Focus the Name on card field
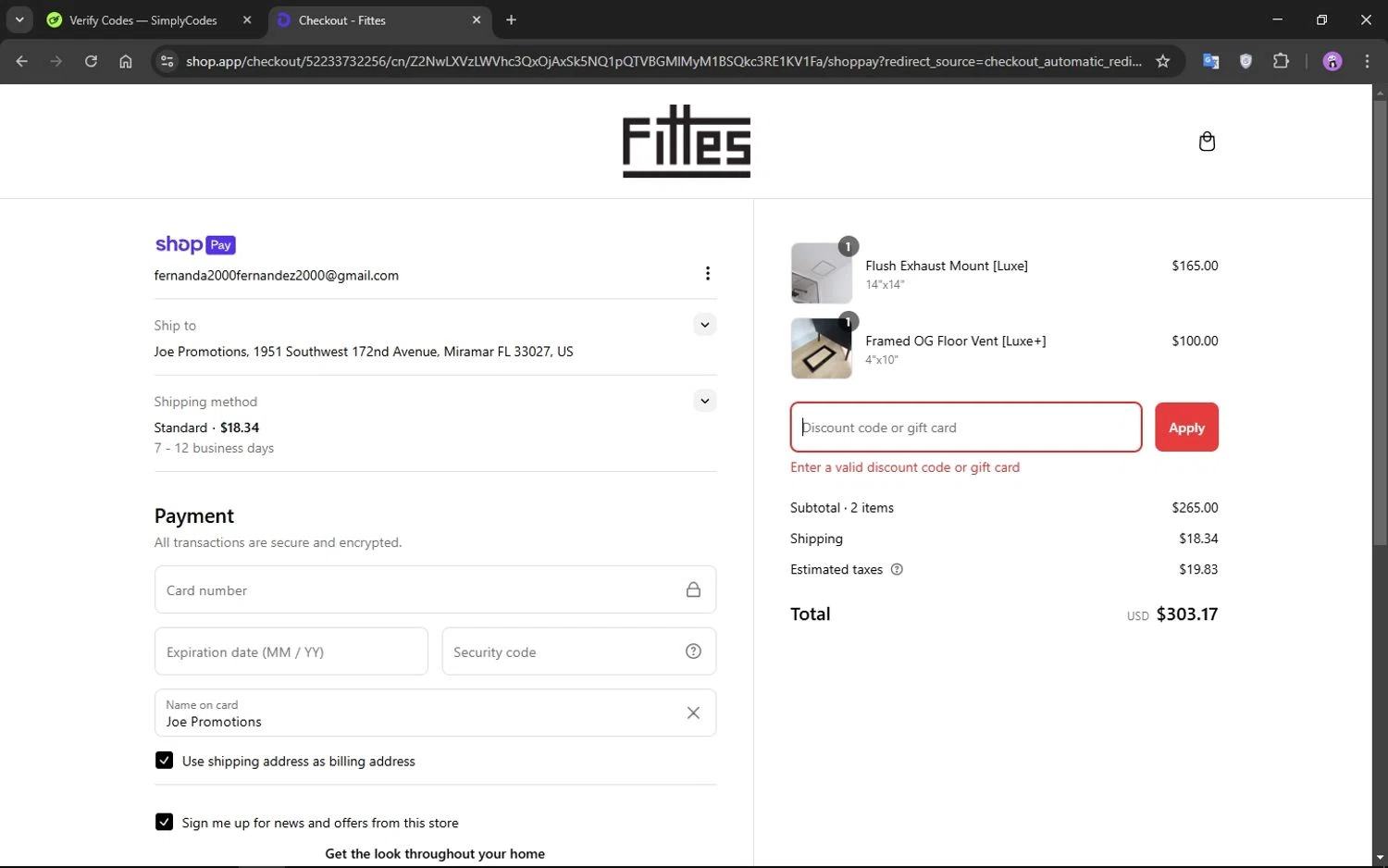The width and height of the screenshot is (1388, 868). pos(435,713)
